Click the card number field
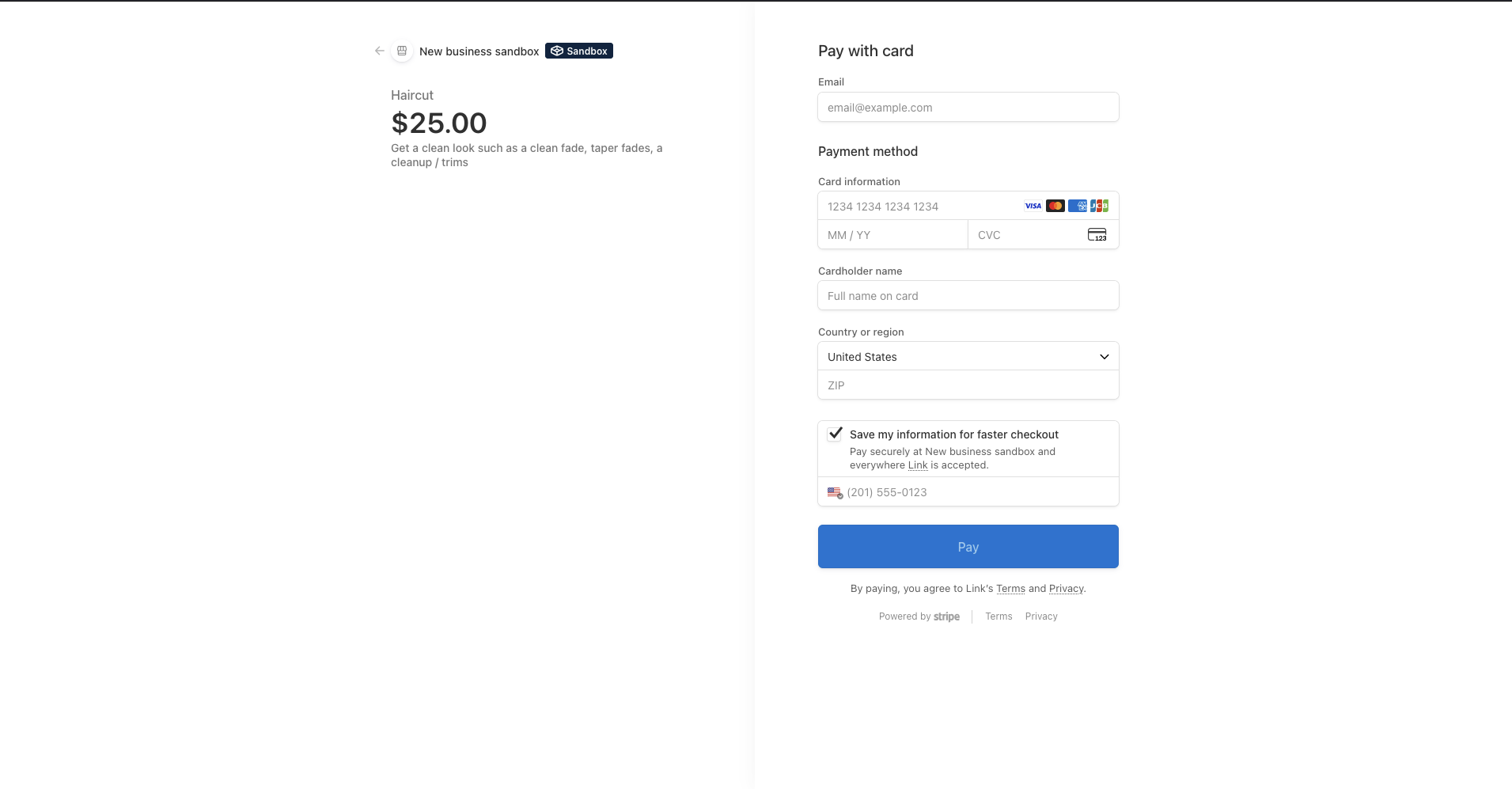The width and height of the screenshot is (1512, 789). point(918,207)
